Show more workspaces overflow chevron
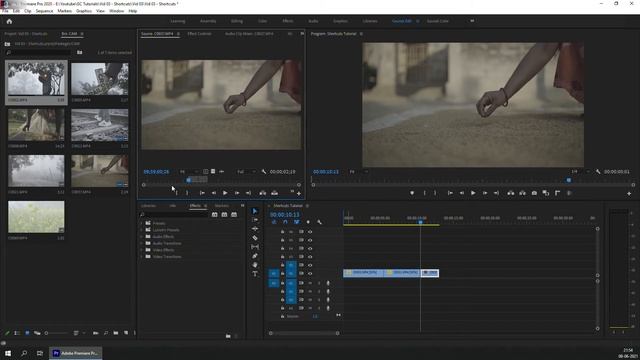640x360 pixels. tap(472, 21)
